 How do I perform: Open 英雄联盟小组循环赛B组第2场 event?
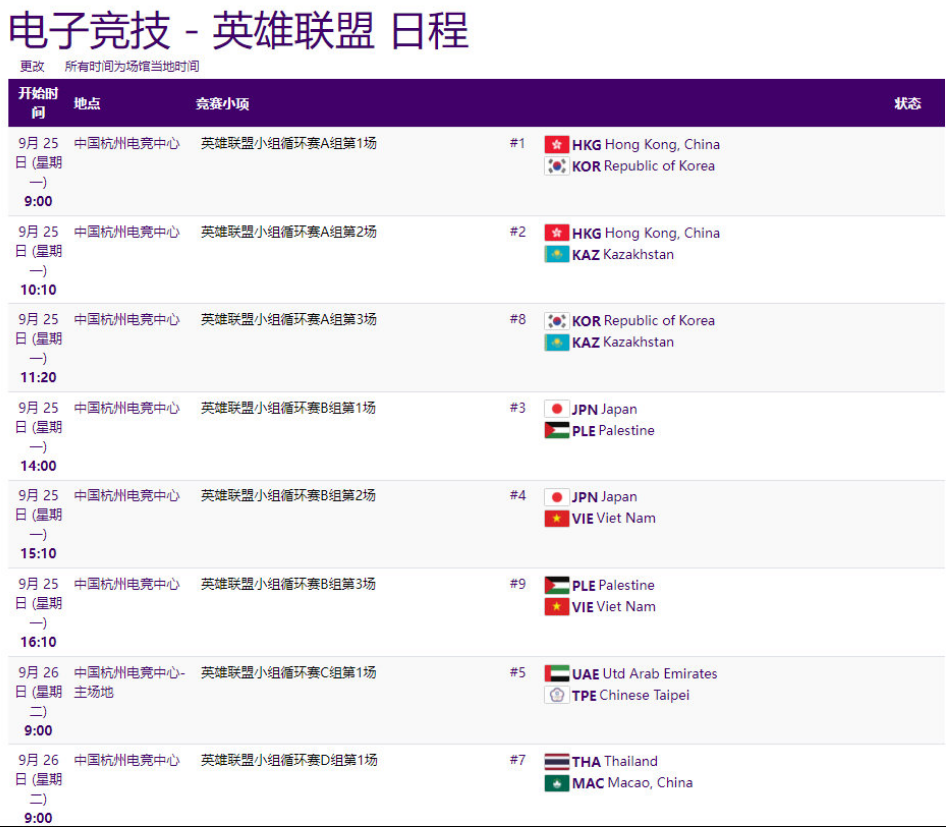pos(288,496)
